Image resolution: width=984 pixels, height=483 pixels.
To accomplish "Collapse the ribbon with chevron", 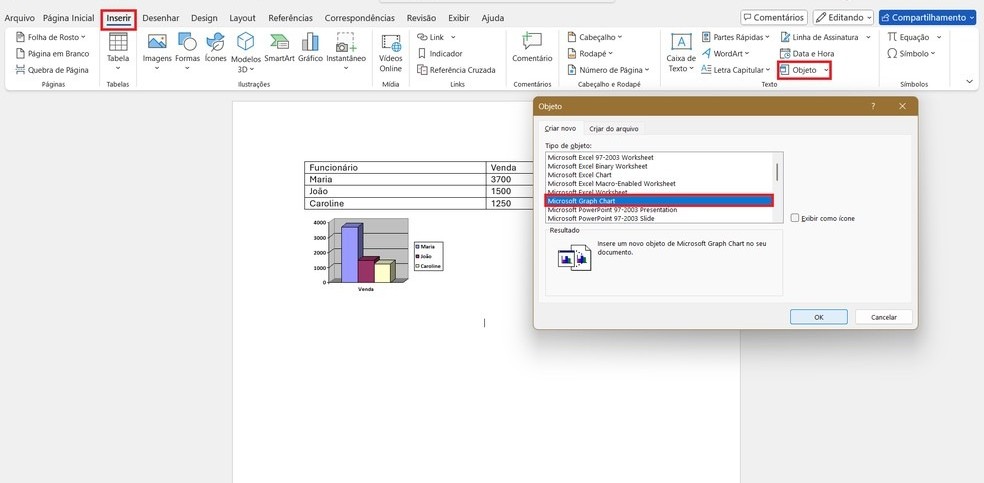I will point(970,82).
